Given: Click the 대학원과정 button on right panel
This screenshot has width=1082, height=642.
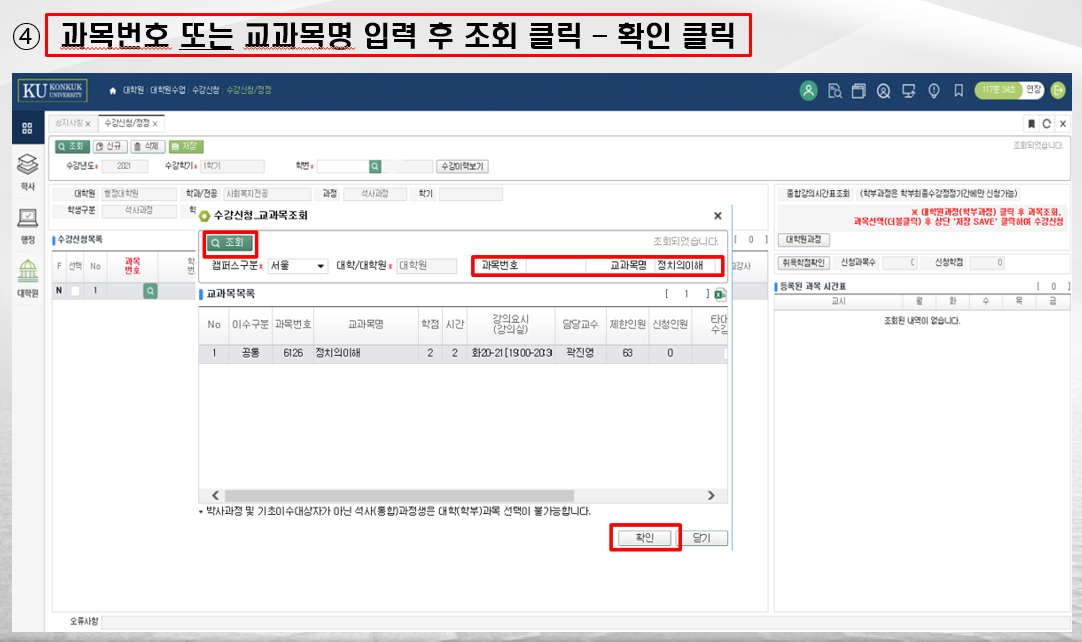Looking at the screenshot, I should pos(803,240).
